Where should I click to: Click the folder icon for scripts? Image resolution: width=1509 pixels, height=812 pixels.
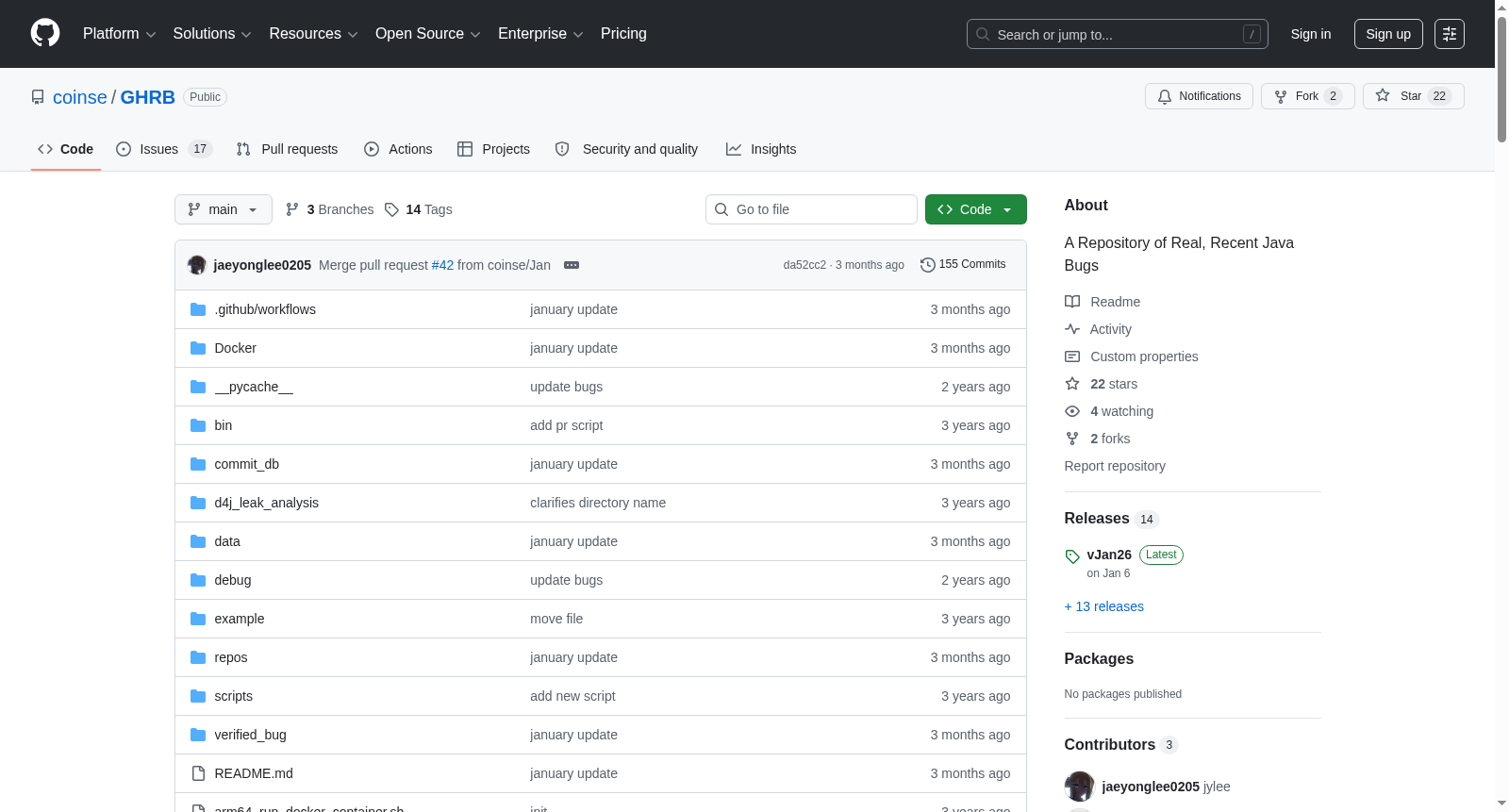(x=198, y=696)
